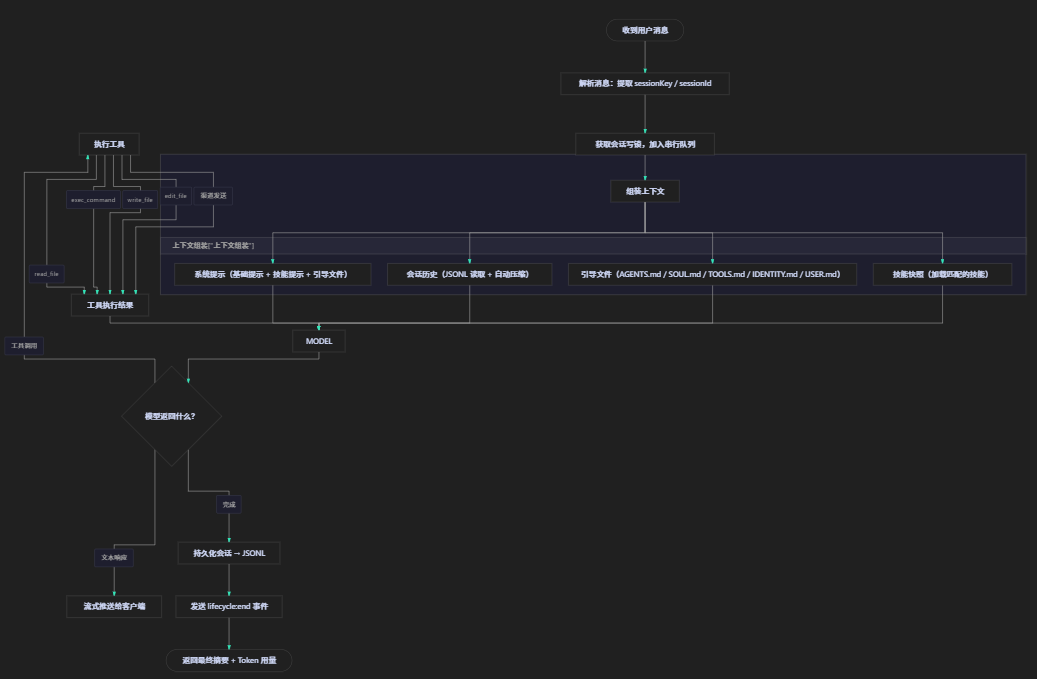Viewport: 1037px width, 679px height.
Task: Click the '返回最终摘要 + Token 用量' end node
Action: point(229,660)
